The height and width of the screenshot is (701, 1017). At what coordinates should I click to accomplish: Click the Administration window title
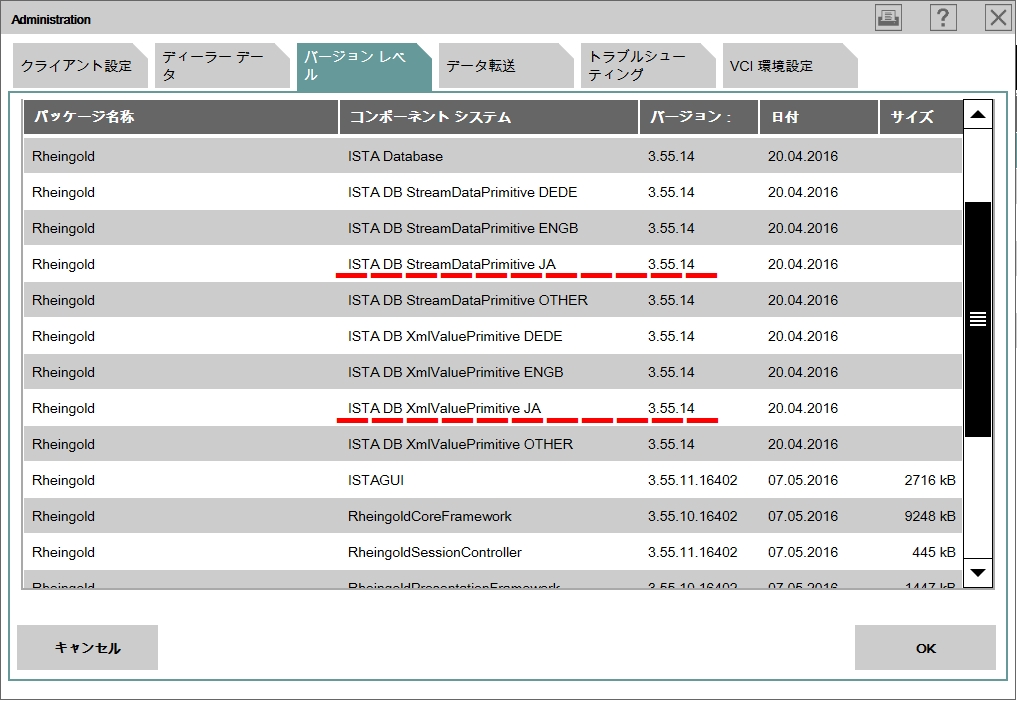click(x=51, y=19)
